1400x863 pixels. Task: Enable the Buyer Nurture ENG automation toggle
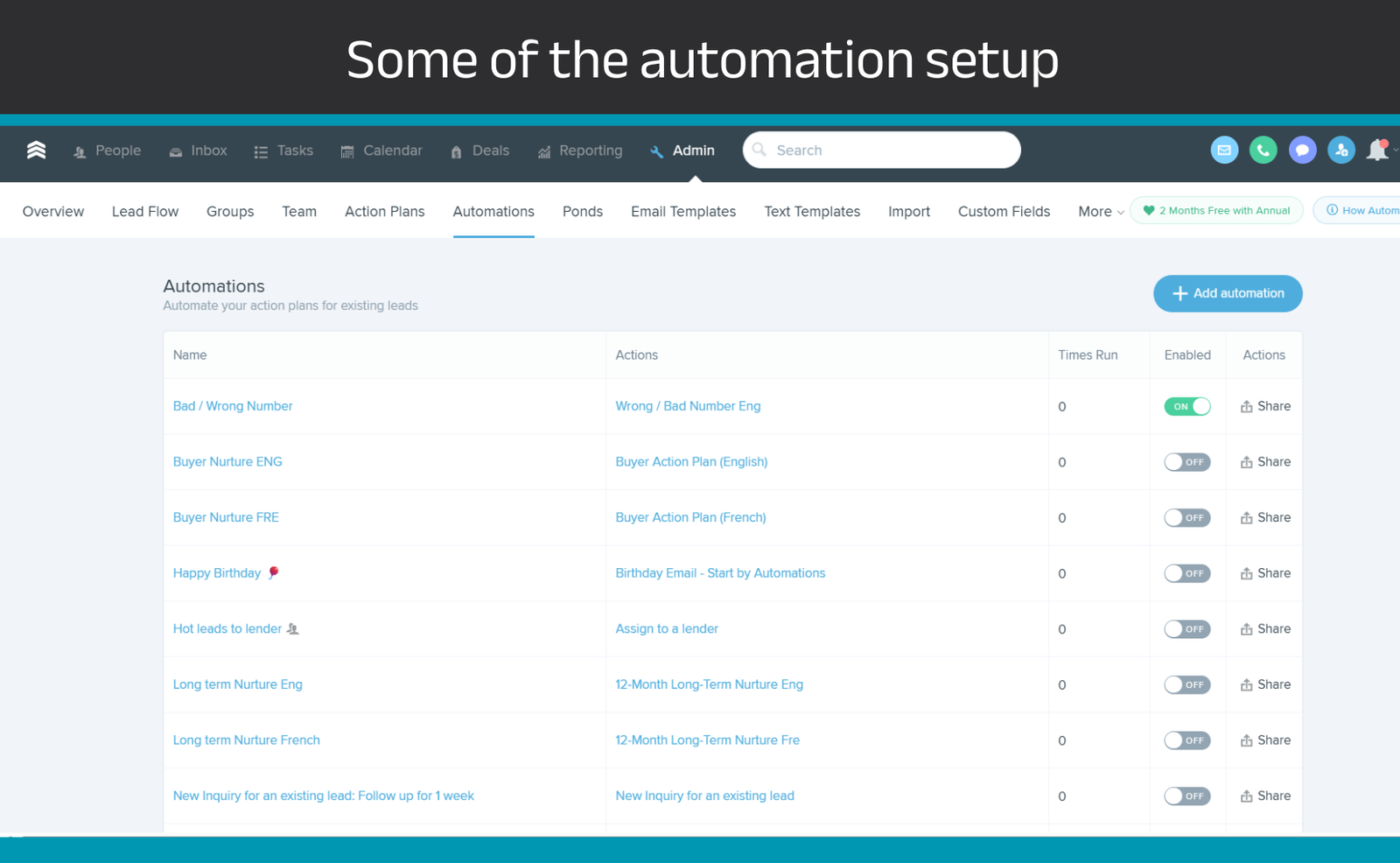tap(1186, 462)
